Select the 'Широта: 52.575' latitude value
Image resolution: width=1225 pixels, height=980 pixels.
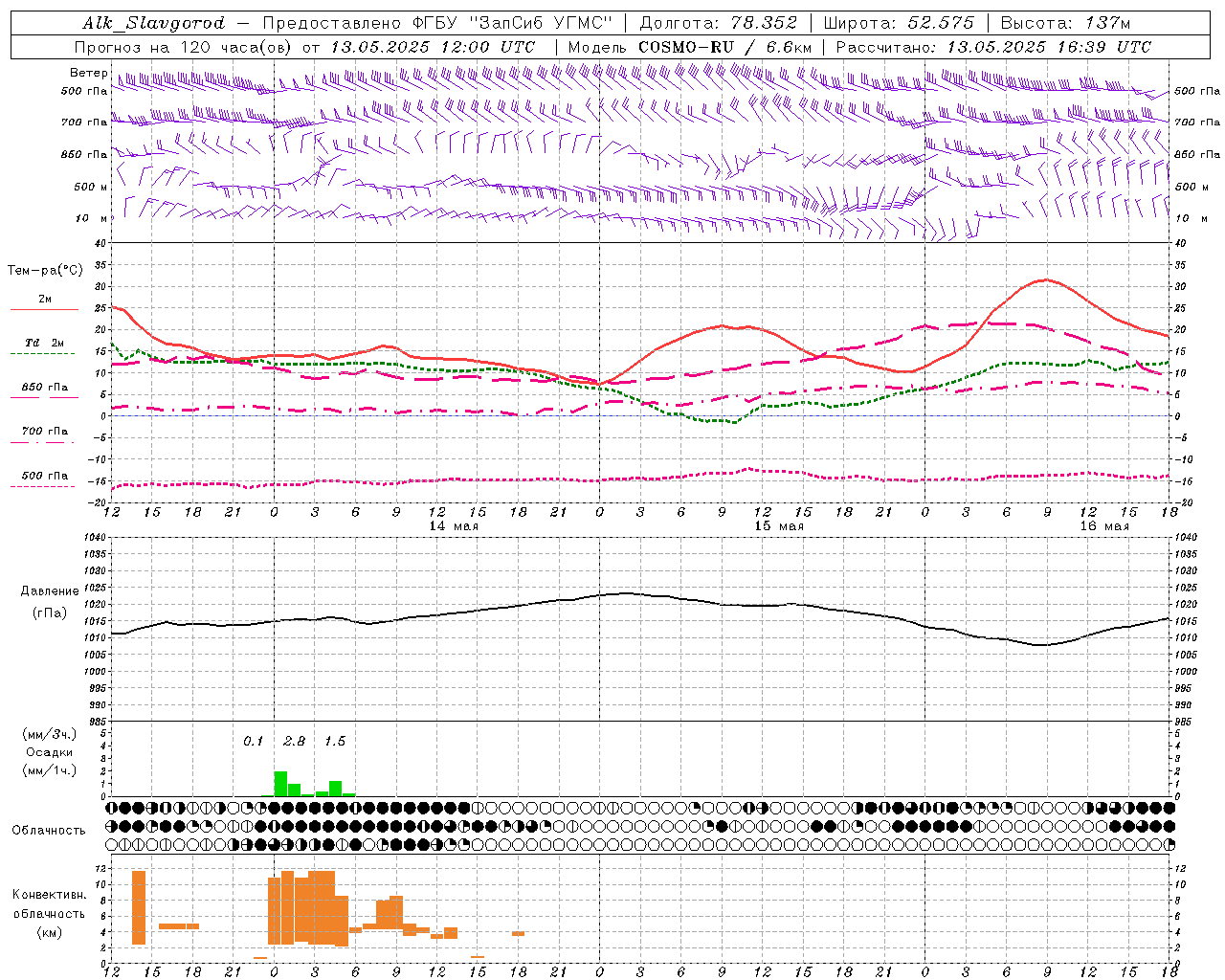tap(899, 23)
